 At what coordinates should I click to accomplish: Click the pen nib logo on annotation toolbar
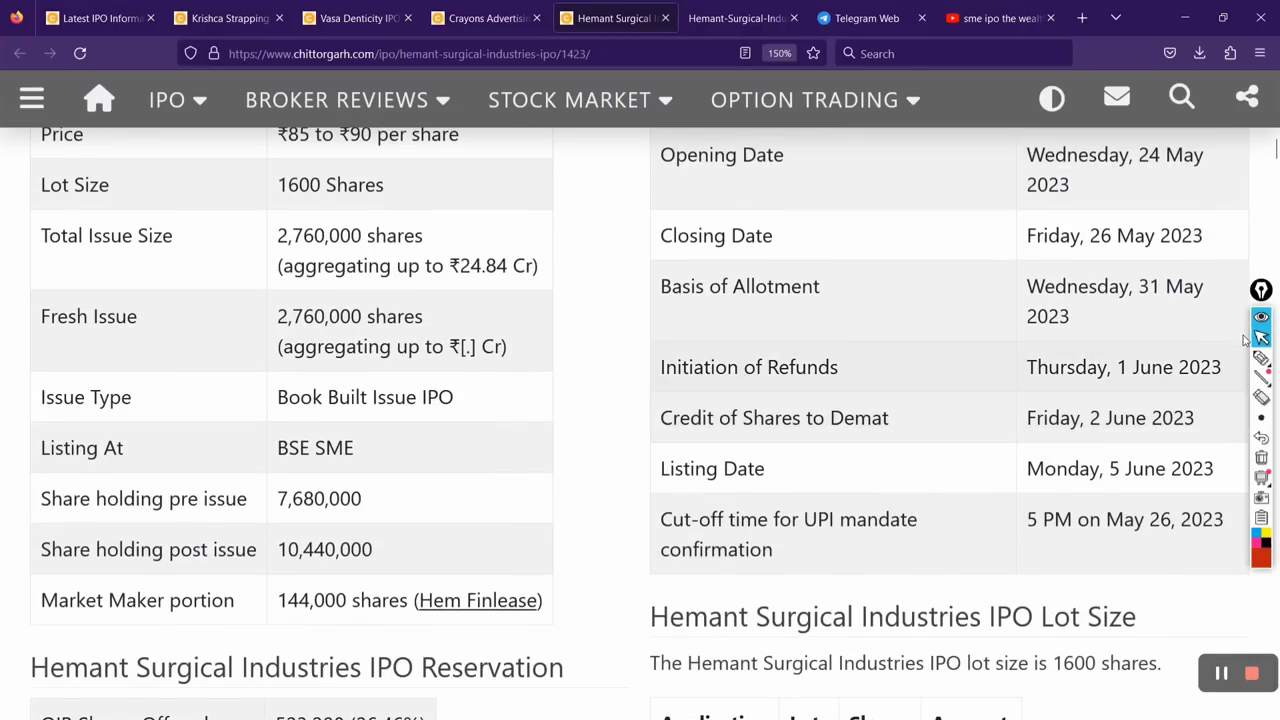(x=1261, y=290)
